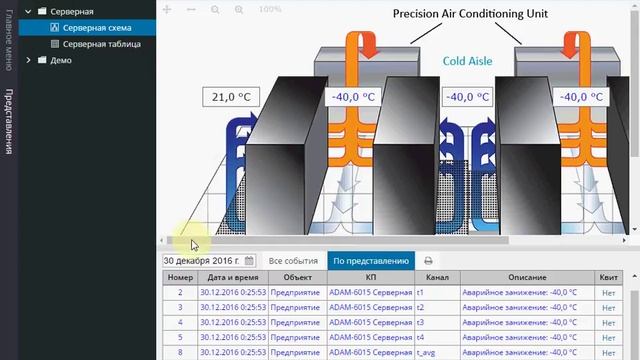This screenshot has width=640, height=360.
Task: Click the zoom in plus icon
Action: pos(167,9)
